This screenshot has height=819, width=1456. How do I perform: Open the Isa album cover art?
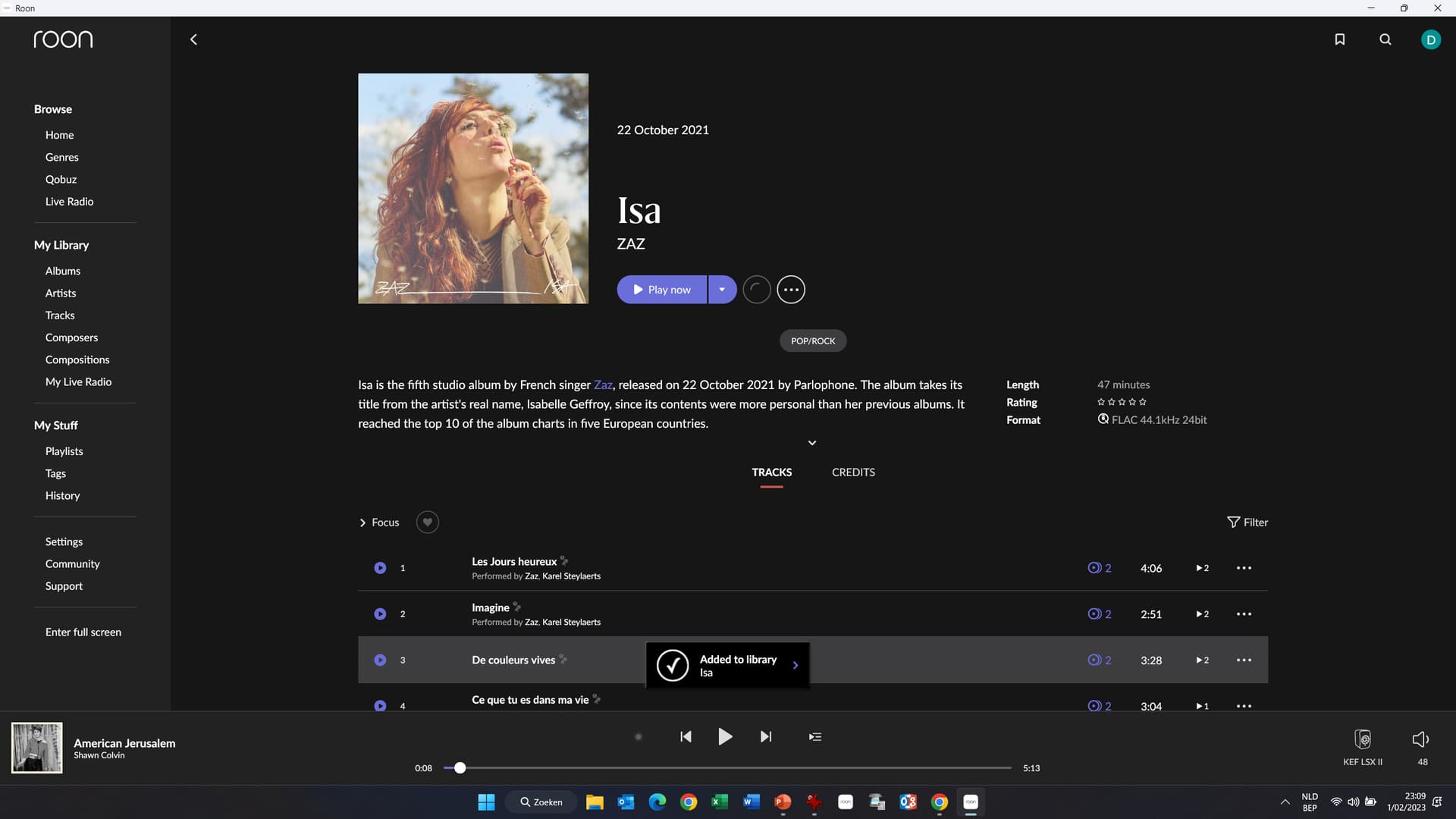click(473, 189)
